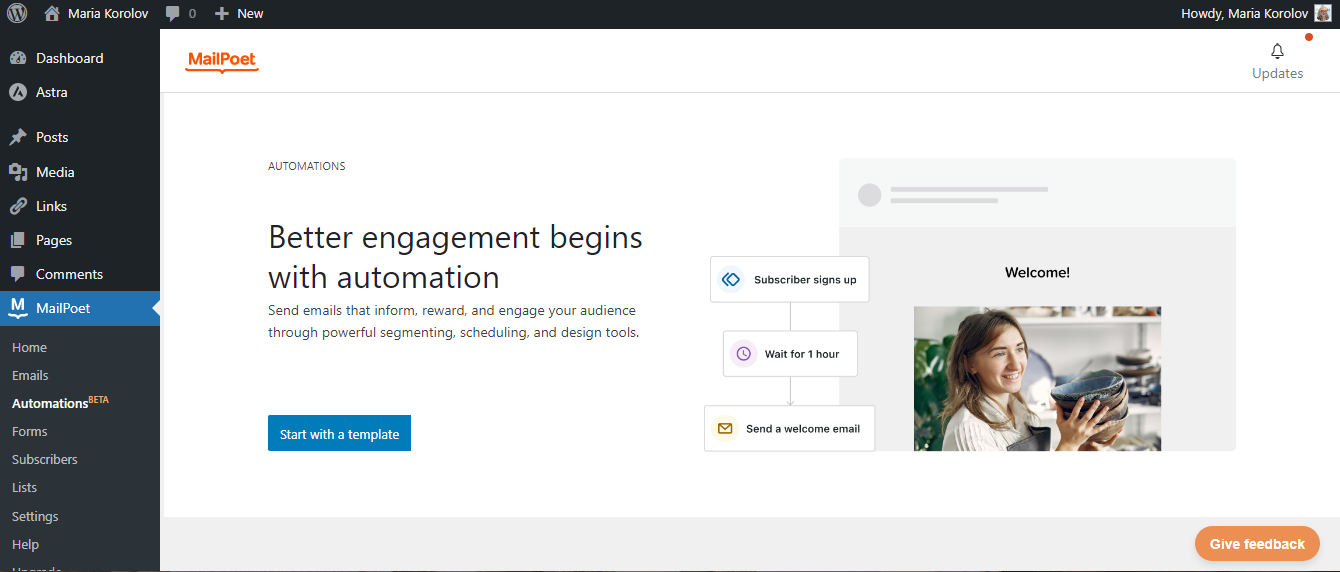
Task: Open the comments bubble icon in admin bar
Action: (x=173, y=14)
